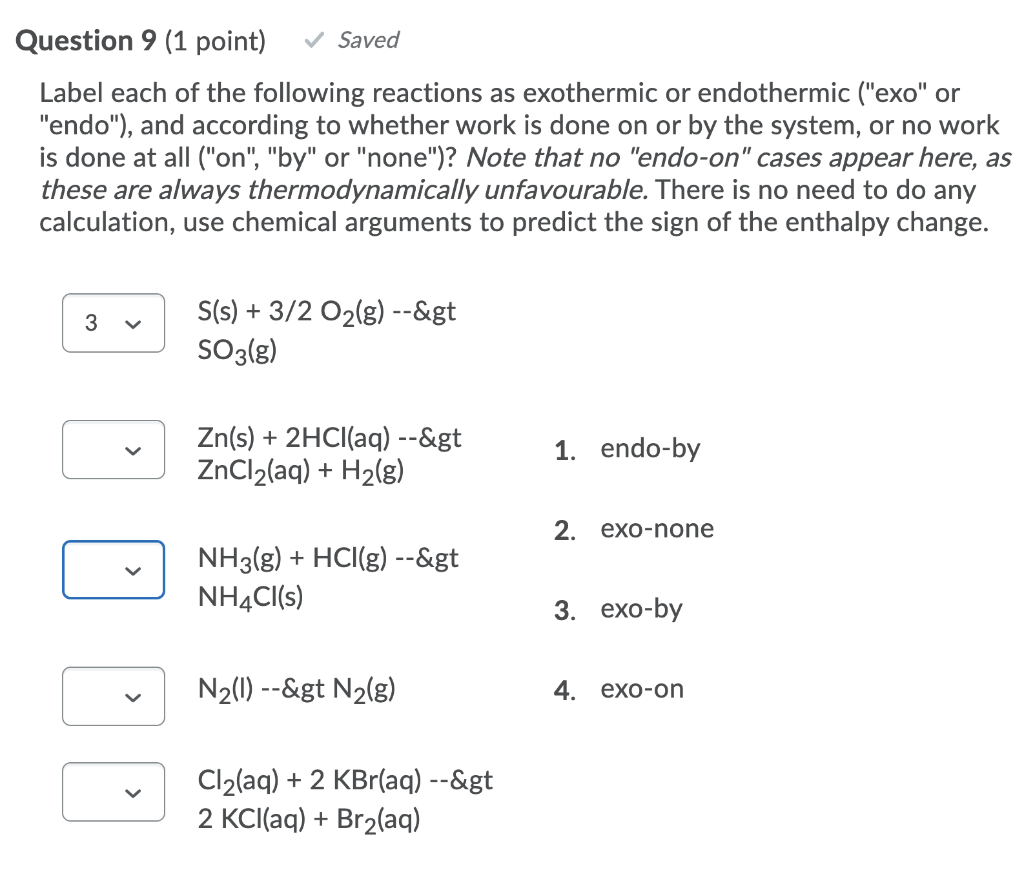1024x872 pixels.
Task: Click the chevron in the zinc reaction answer box
Action: point(131,450)
